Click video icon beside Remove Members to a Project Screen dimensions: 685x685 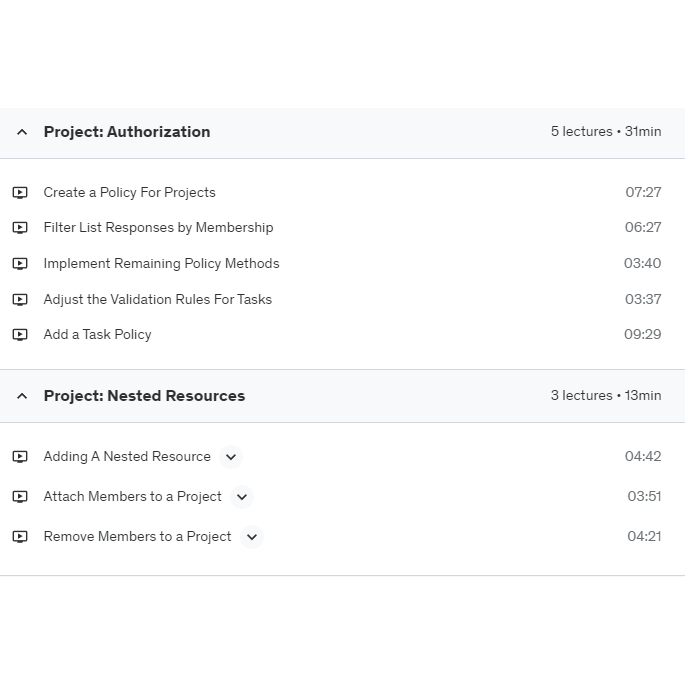click(20, 537)
